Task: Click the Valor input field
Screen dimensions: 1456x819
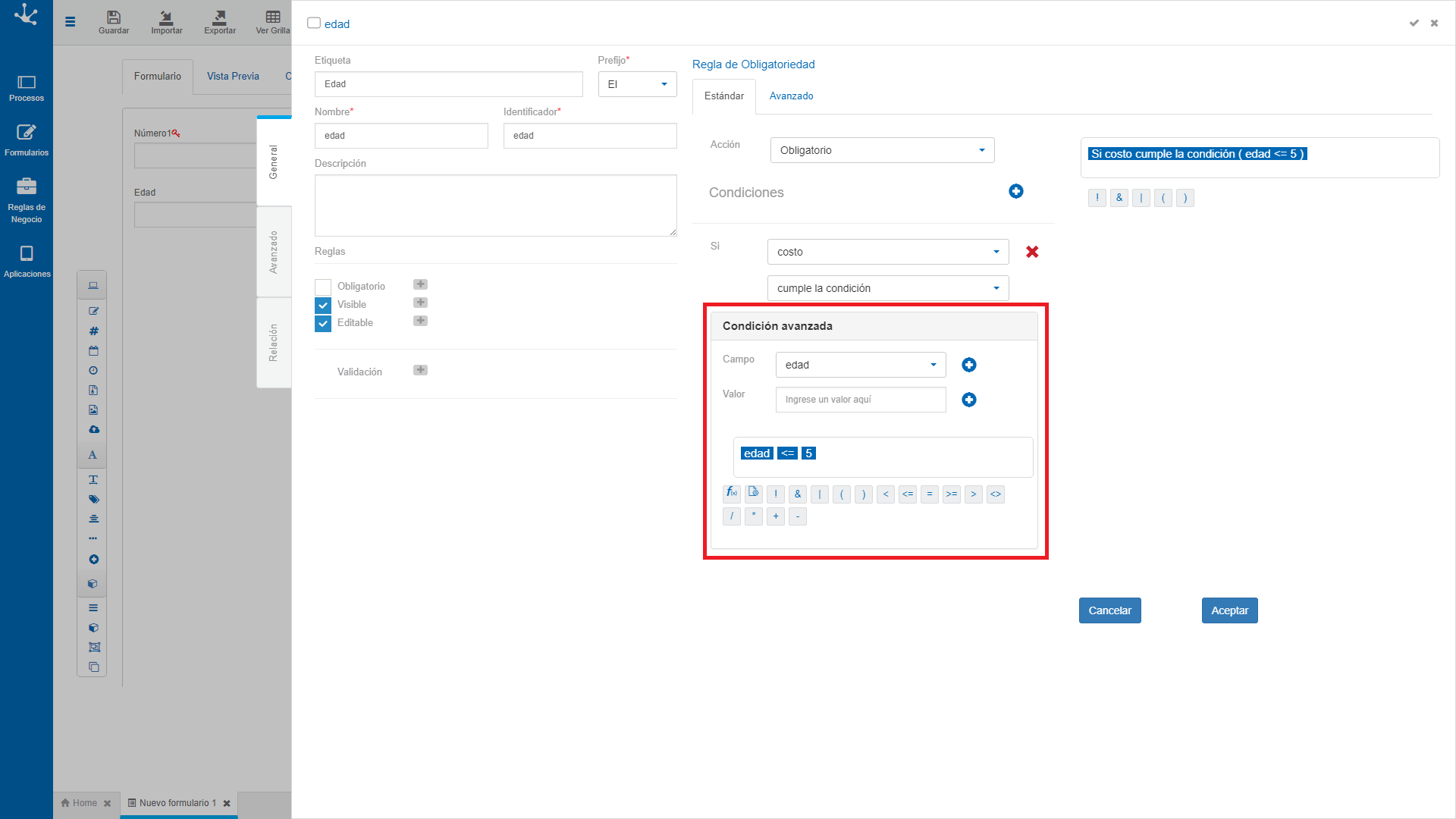Action: 861,400
